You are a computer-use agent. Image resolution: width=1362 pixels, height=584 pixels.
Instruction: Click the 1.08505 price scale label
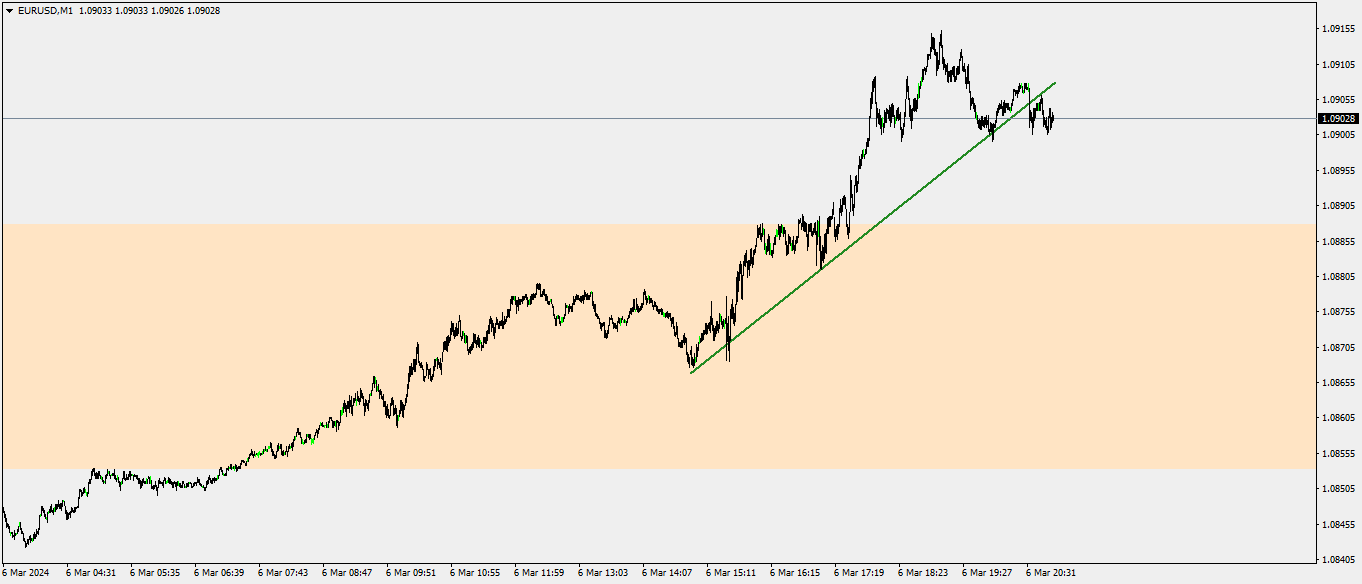pos(1339,489)
